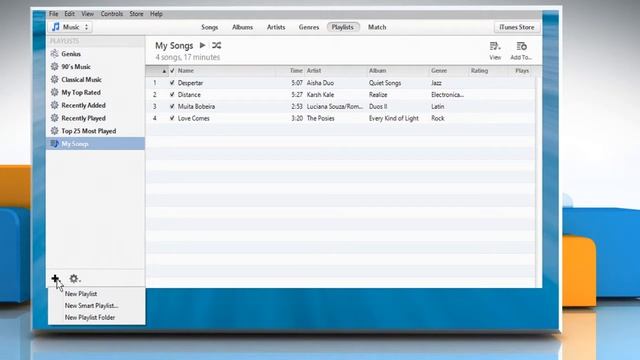Uncheck the Despertar song checkbox

[x=172, y=82]
